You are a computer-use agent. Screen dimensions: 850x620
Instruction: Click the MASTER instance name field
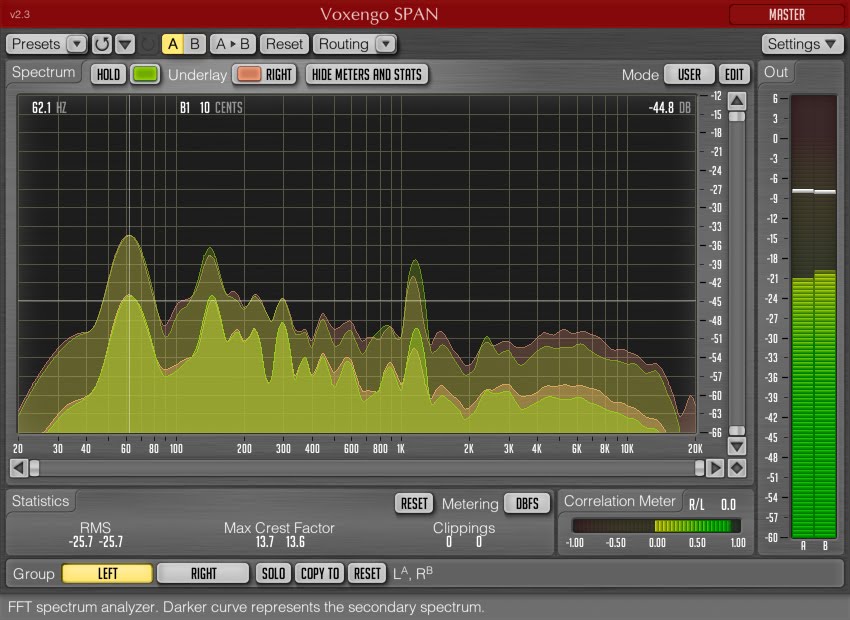[x=786, y=14]
